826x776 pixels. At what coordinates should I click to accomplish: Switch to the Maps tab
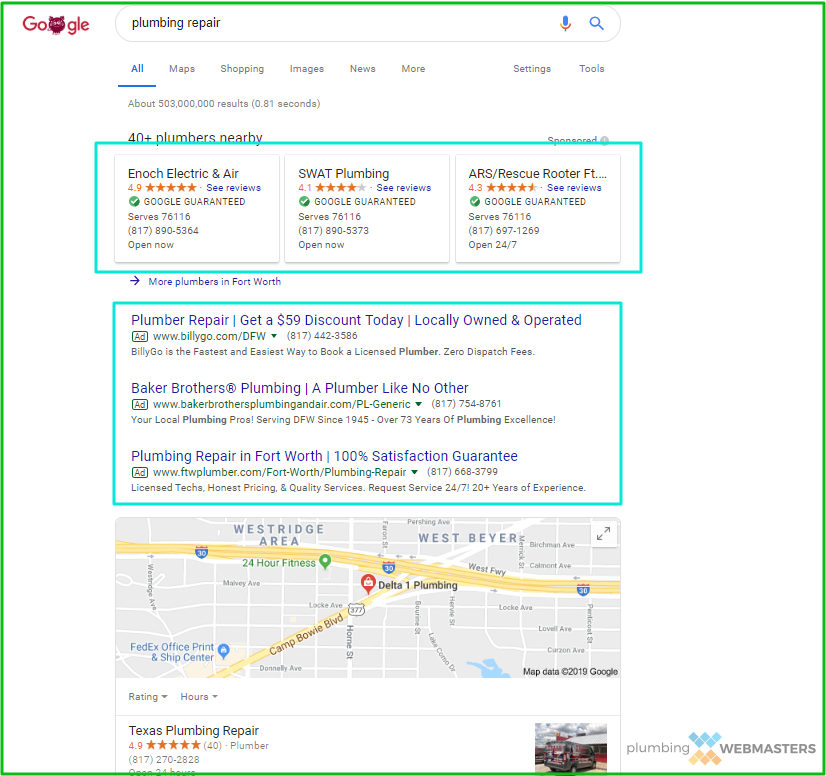tap(182, 68)
